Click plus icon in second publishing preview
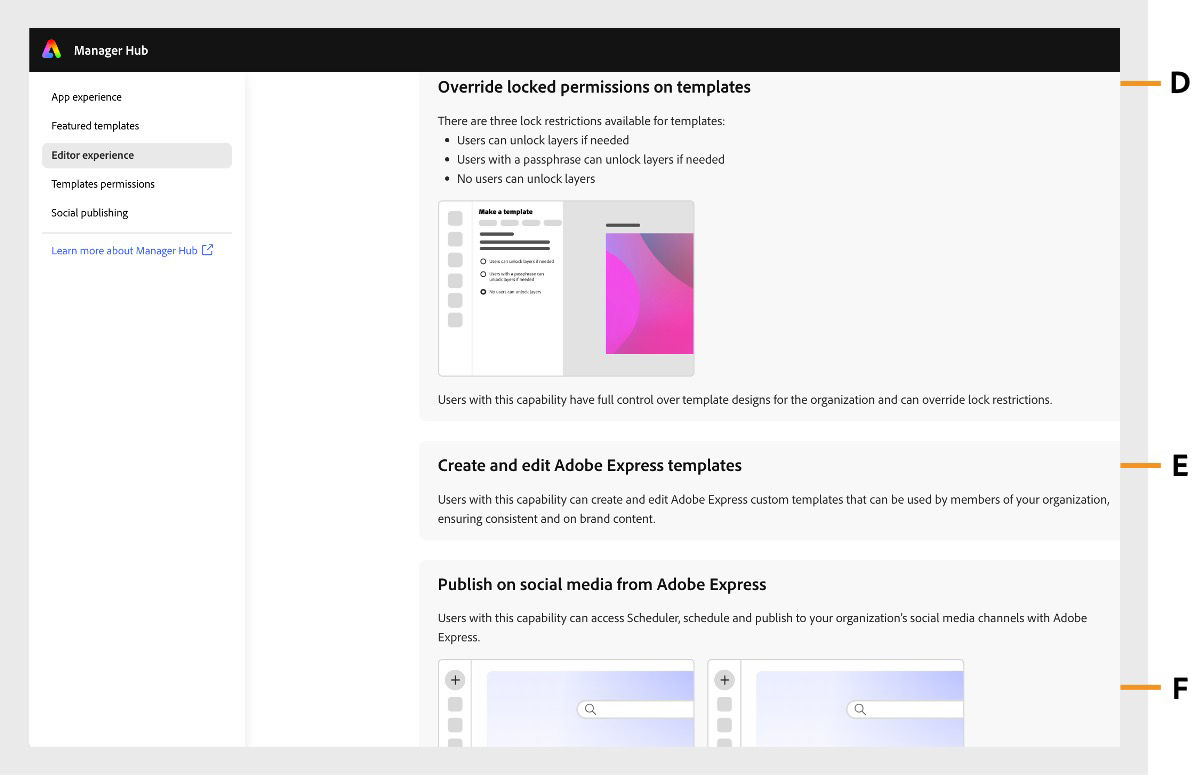 pyautogui.click(x=724, y=680)
